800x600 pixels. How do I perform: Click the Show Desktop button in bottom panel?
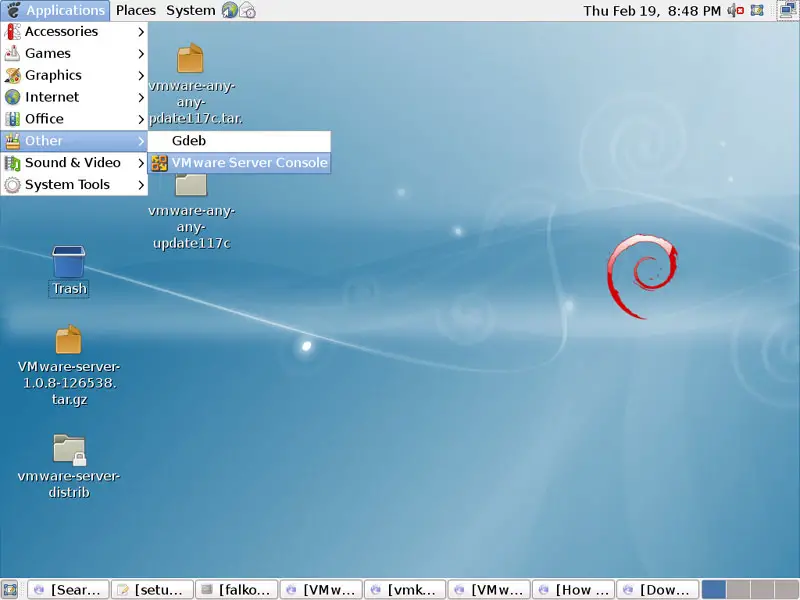10,589
